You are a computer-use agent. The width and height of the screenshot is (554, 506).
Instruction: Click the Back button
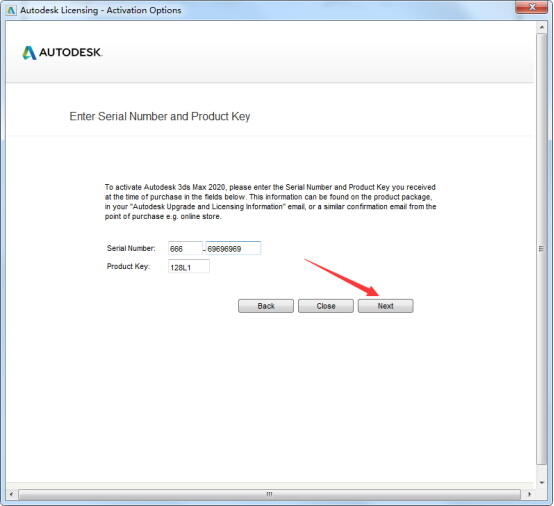pos(266,306)
